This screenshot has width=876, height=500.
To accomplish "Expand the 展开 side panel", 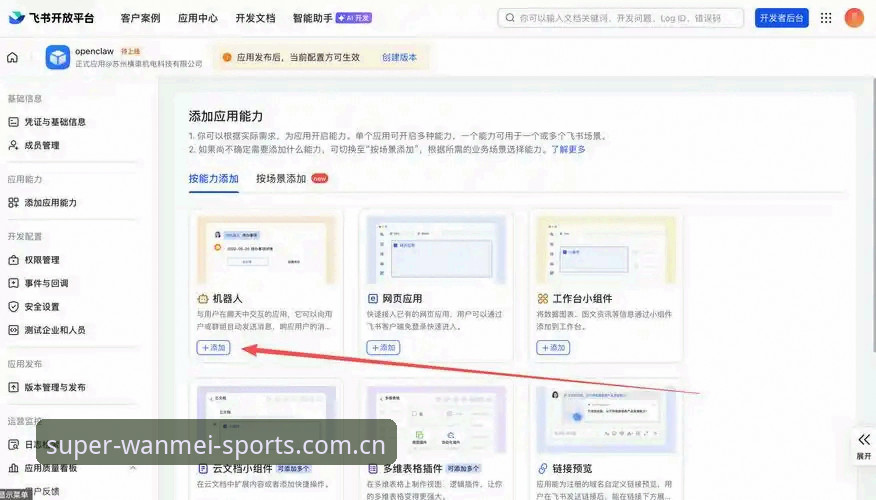I will pos(864,446).
